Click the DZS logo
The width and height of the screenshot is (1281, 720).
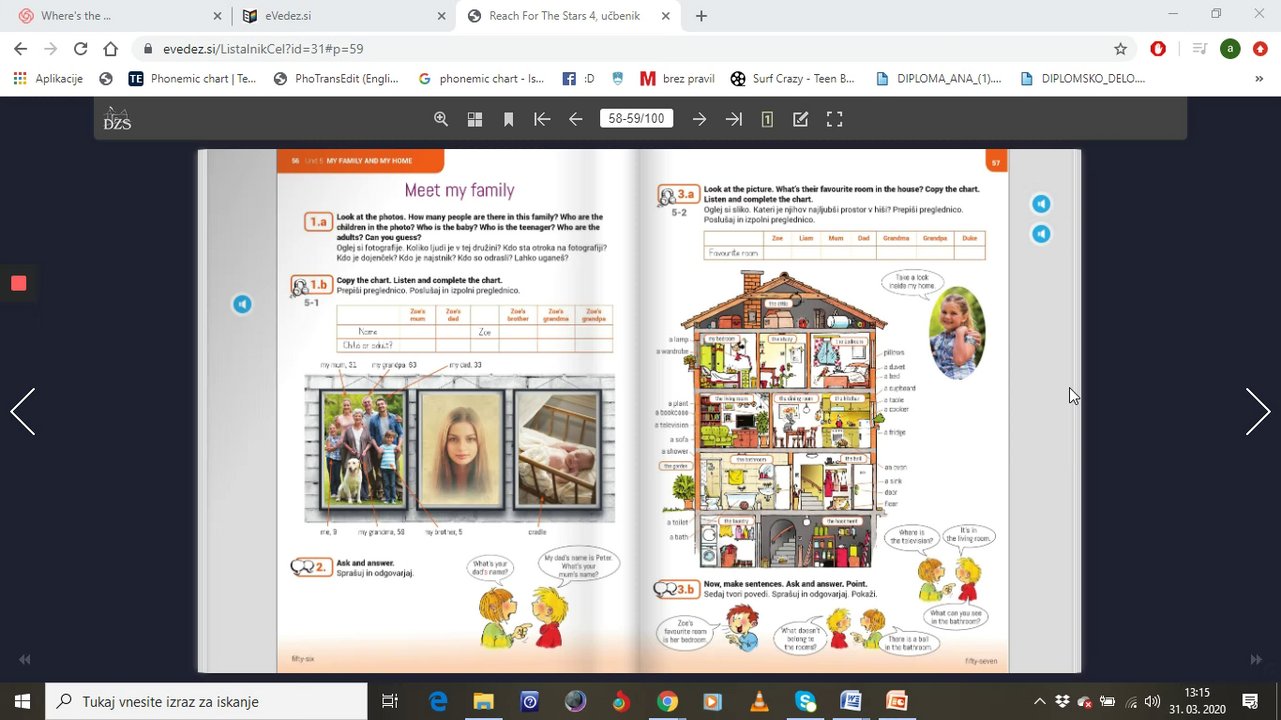(117, 118)
